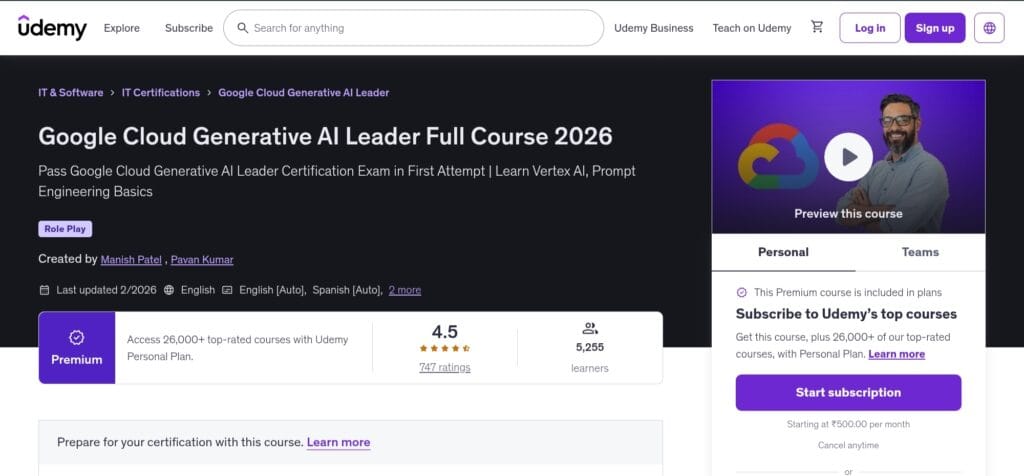Viewport: 1024px width, 476px height.
Task: Click the last updated calendar icon
Action: pyautogui.click(x=44, y=290)
